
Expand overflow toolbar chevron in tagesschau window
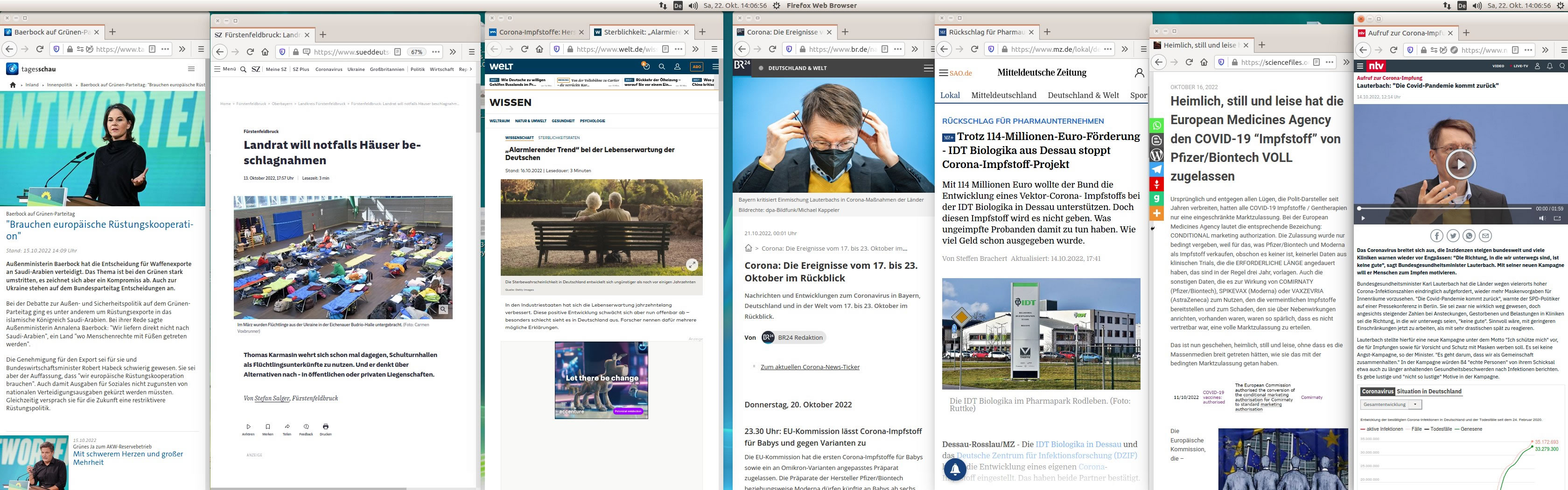tap(182, 49)
